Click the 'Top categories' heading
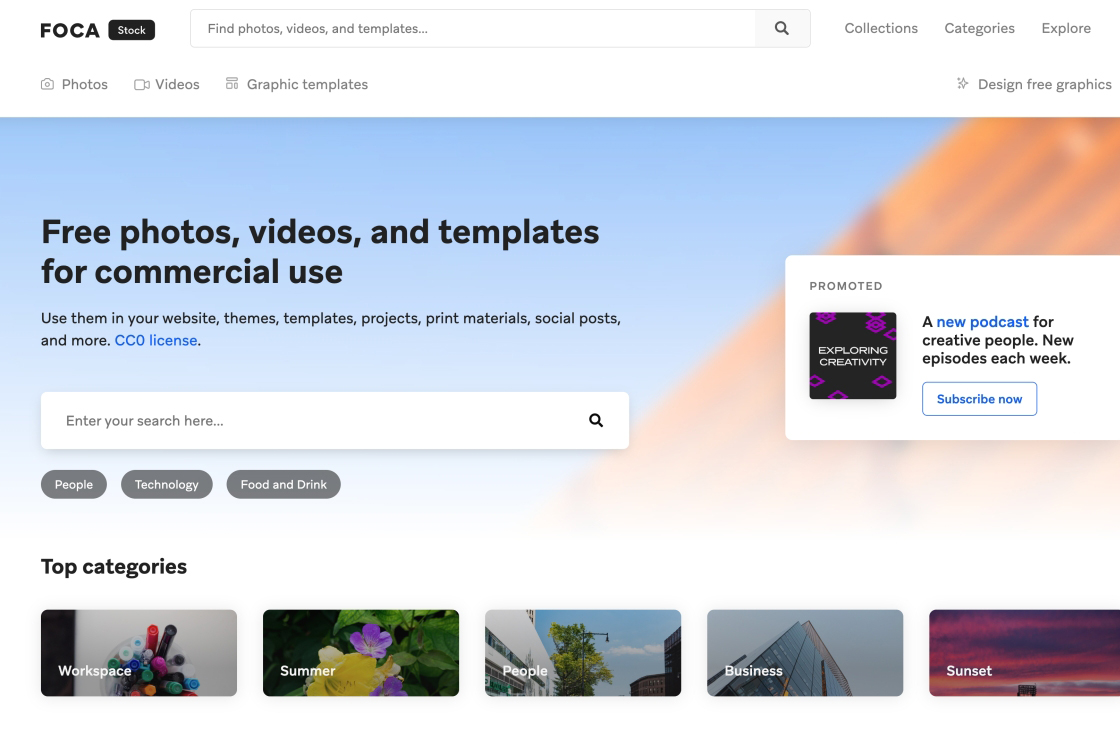The width and height of the screenshot is (1120, 747). pyautogui.click(x=114, y=567)
